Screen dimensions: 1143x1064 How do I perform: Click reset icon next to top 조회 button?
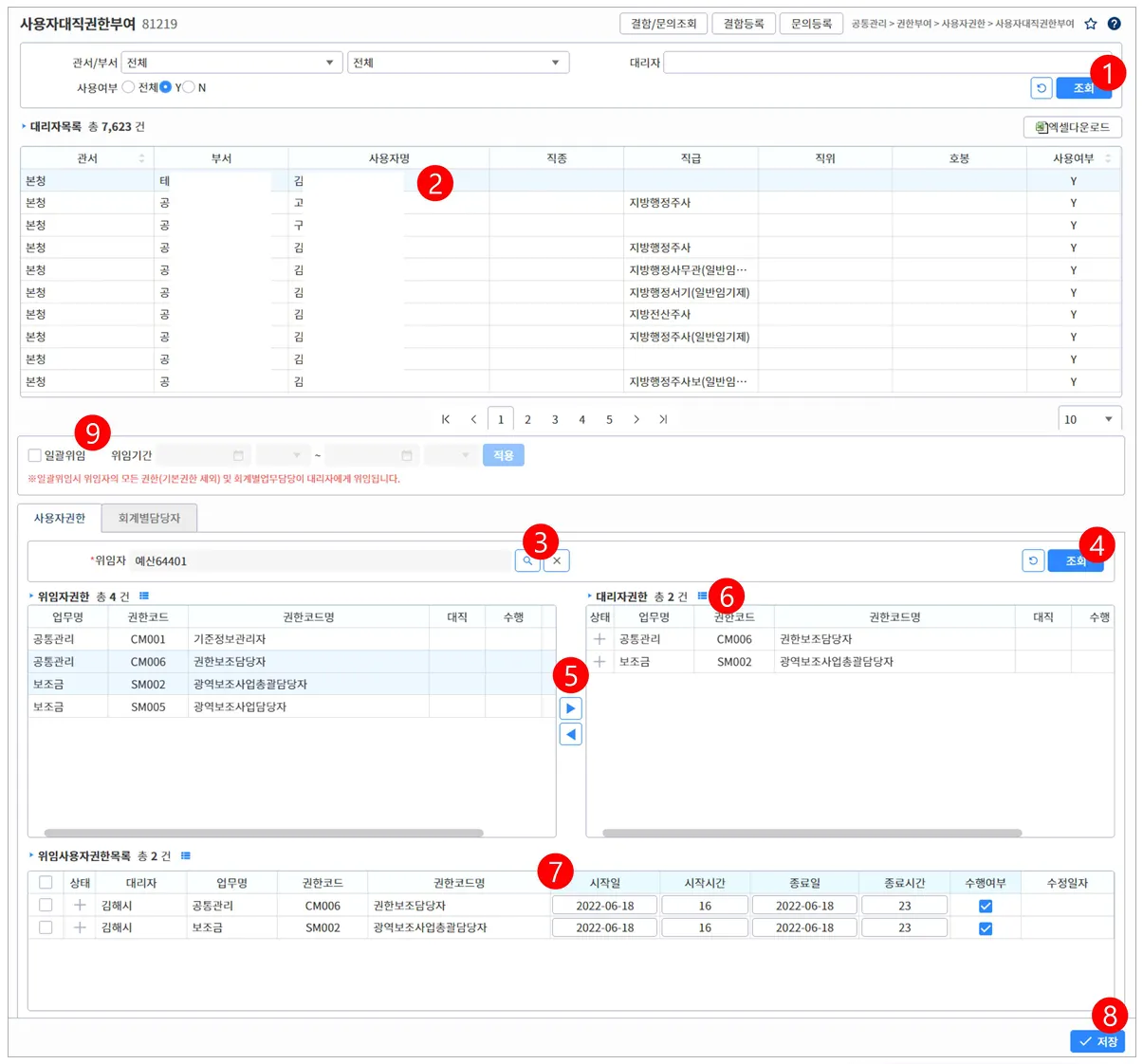click(1042, 88)
